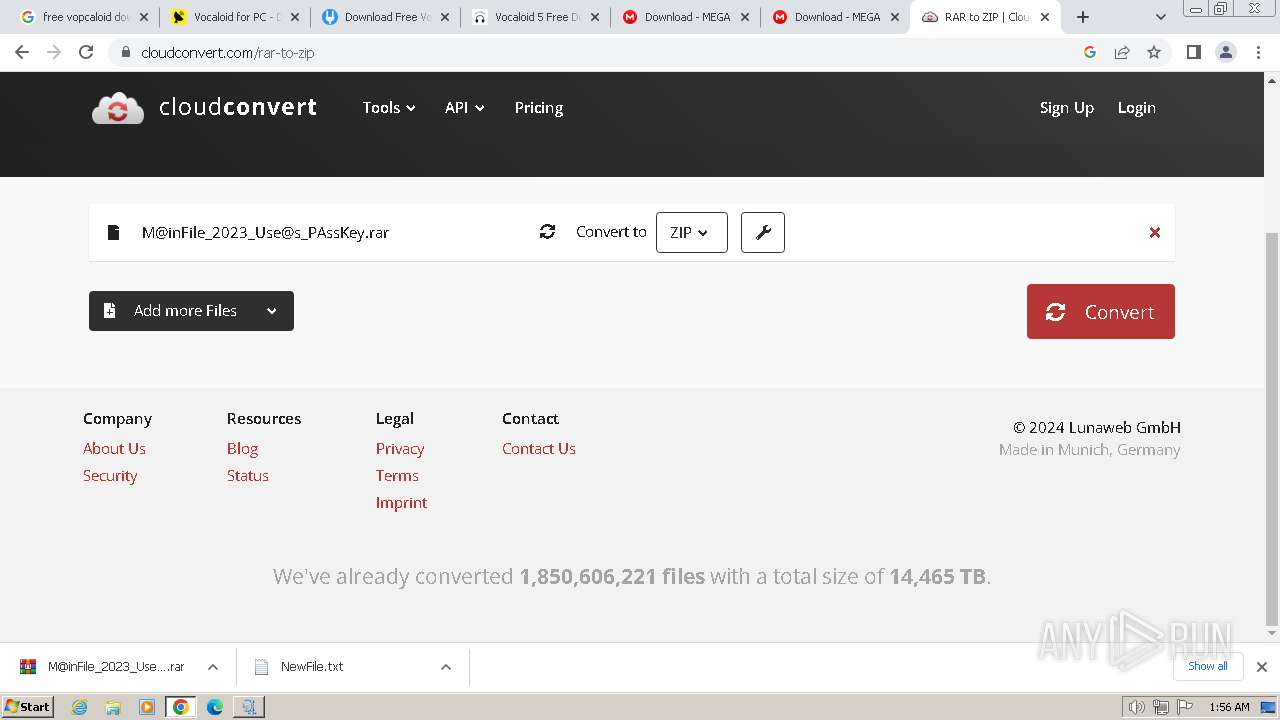Bookmark this page with the star icon

coord(1154,52)
